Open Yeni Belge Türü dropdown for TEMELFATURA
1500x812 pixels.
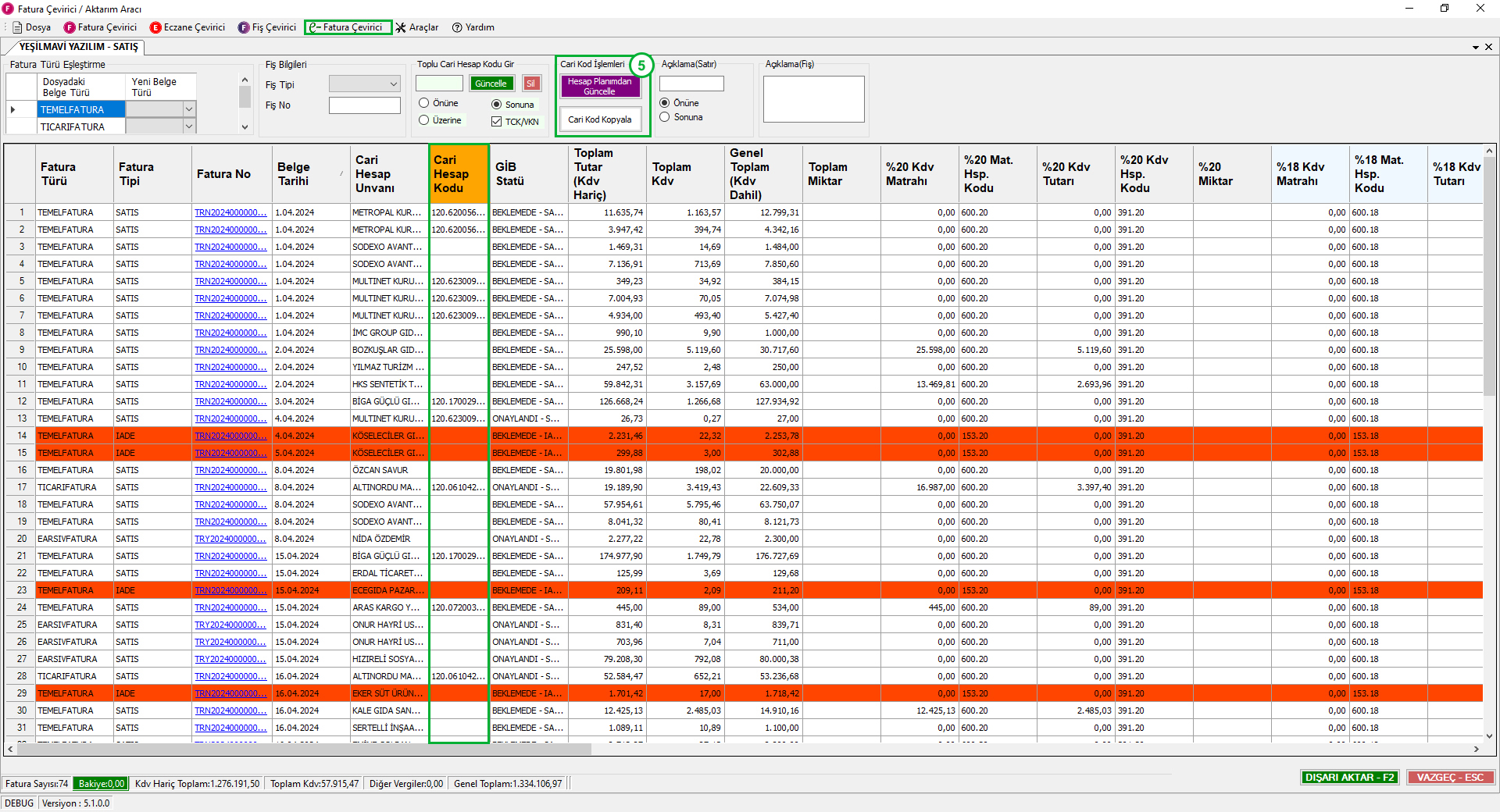click(188, 109)
